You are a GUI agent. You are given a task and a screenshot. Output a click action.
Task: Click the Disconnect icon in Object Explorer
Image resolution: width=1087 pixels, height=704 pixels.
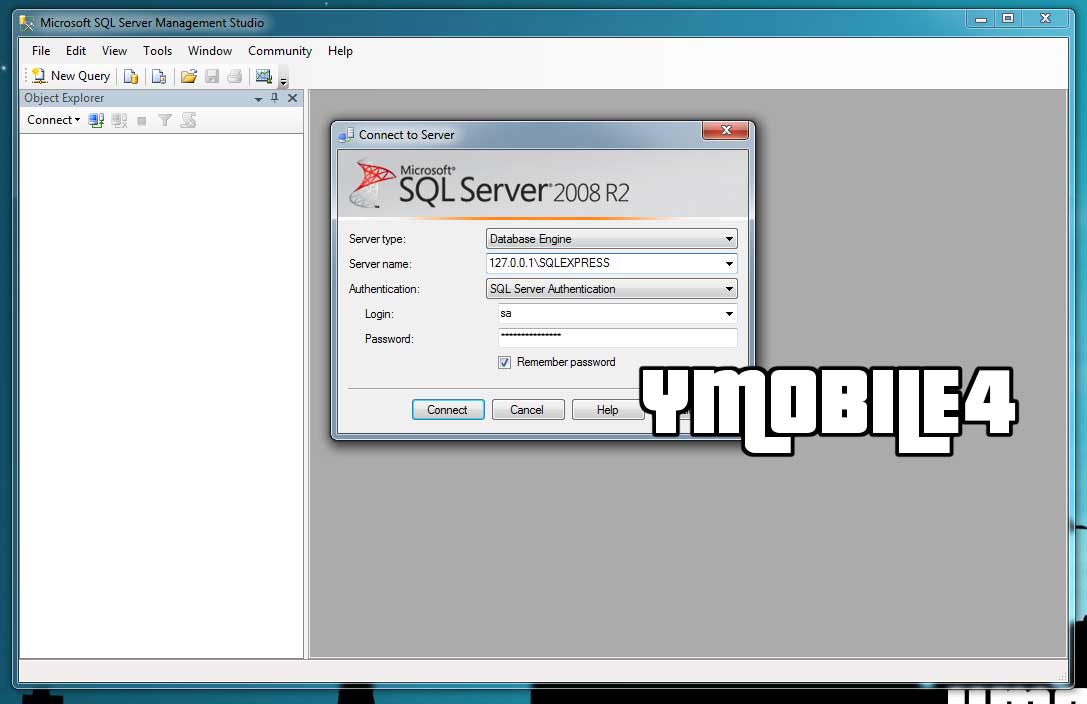(119, 121)
